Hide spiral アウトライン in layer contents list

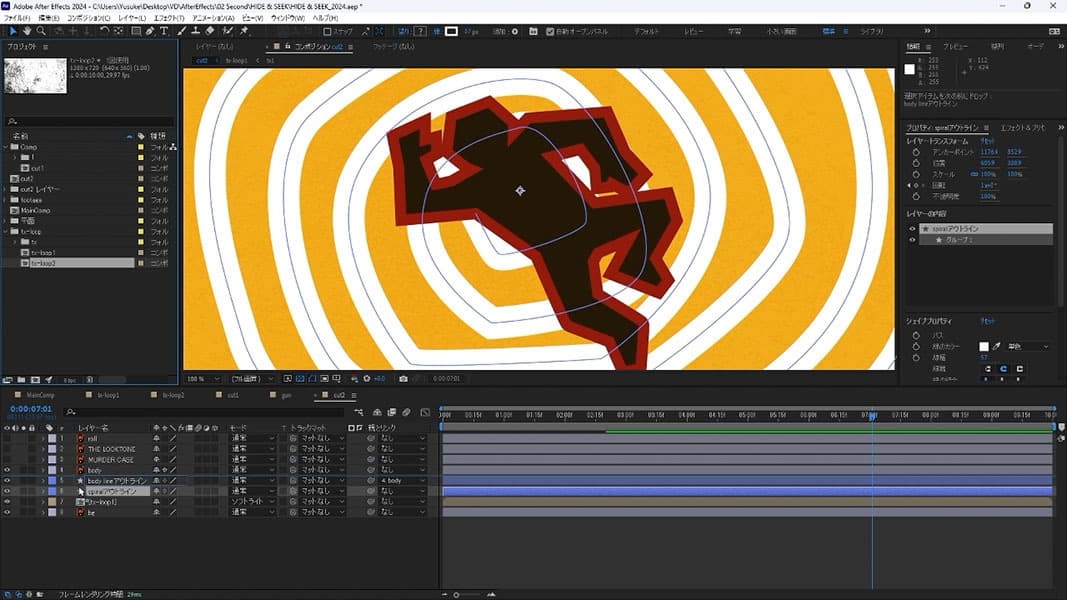click(912, 229)
